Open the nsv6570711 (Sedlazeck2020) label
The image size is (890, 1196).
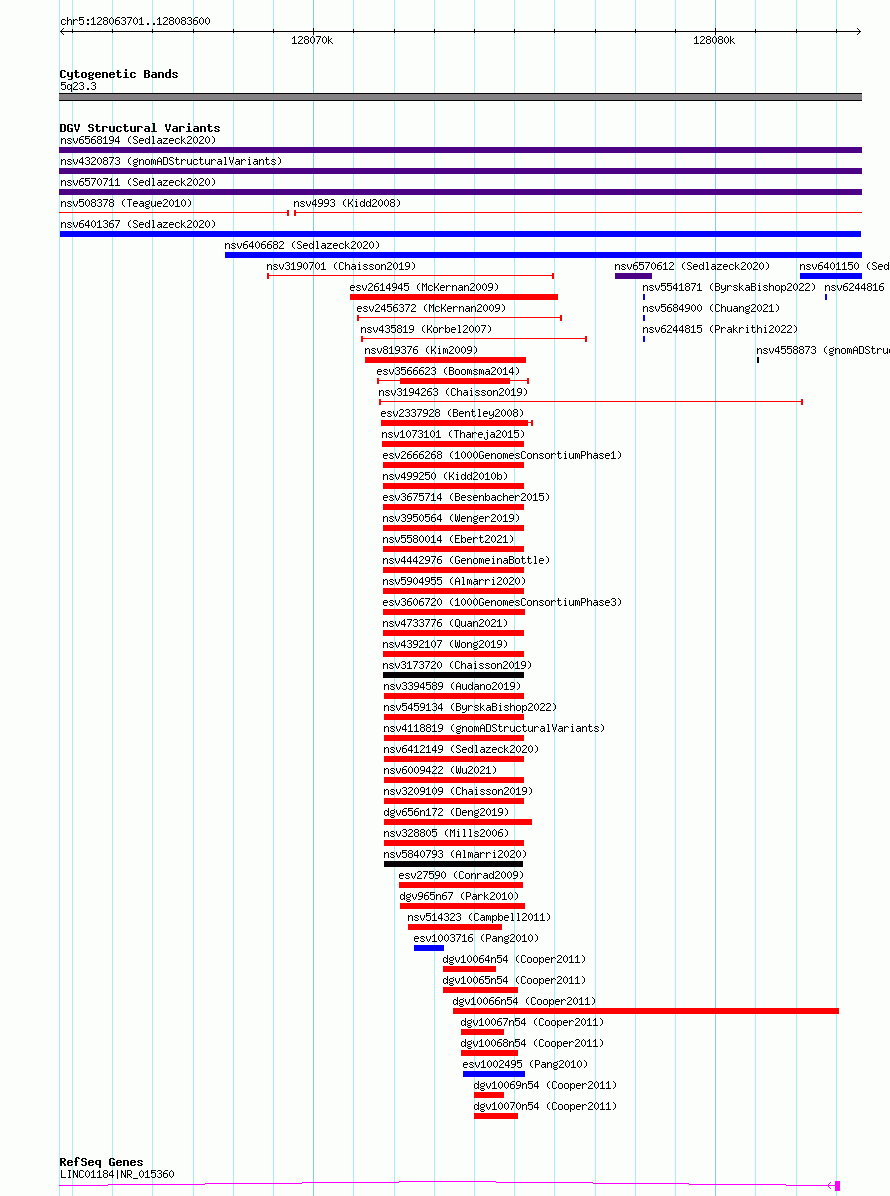(138, 182)
